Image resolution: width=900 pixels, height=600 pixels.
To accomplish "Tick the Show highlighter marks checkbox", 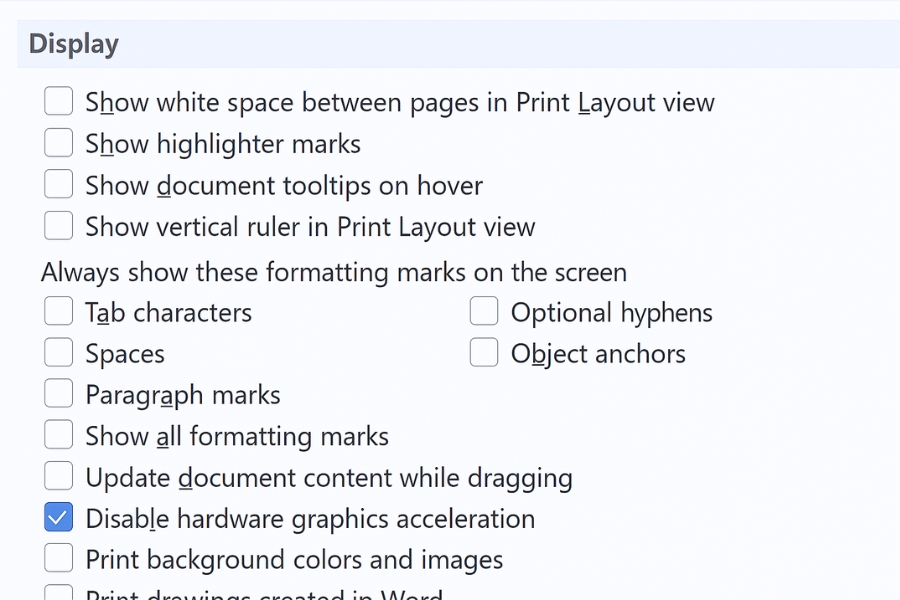I will [x=59, y=144].
